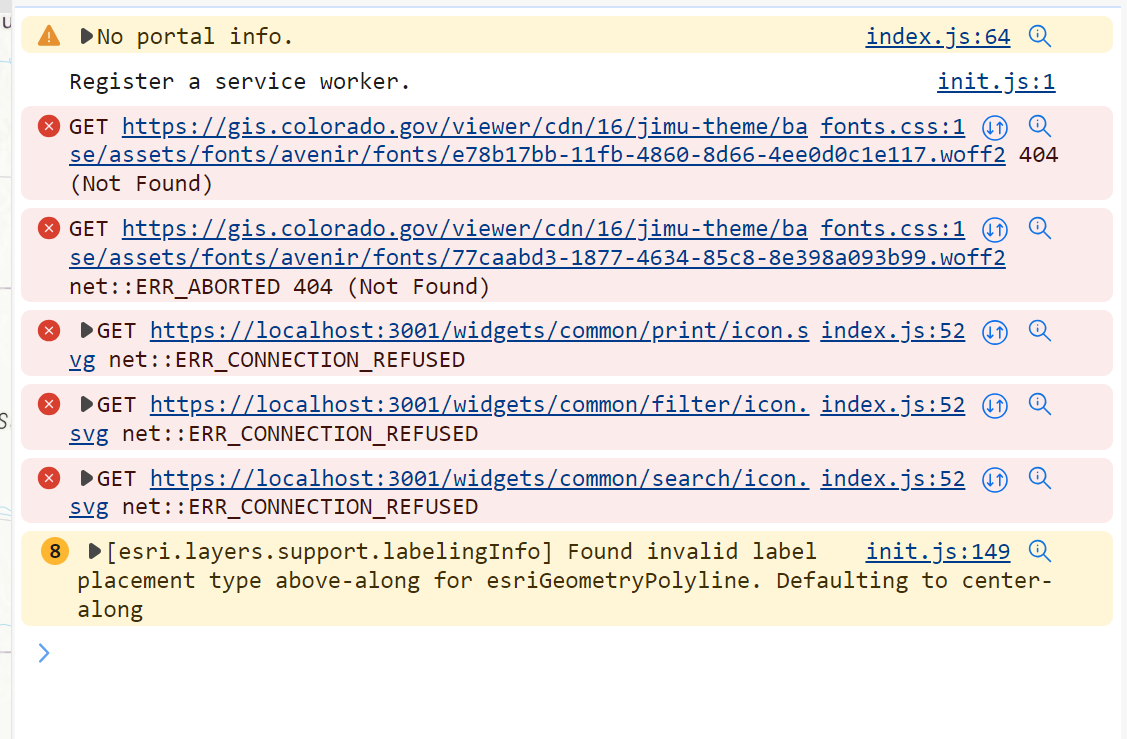1127x739 pixels.
Task: Click the yellow warning icon for No portal info
Action: (49, 37)
